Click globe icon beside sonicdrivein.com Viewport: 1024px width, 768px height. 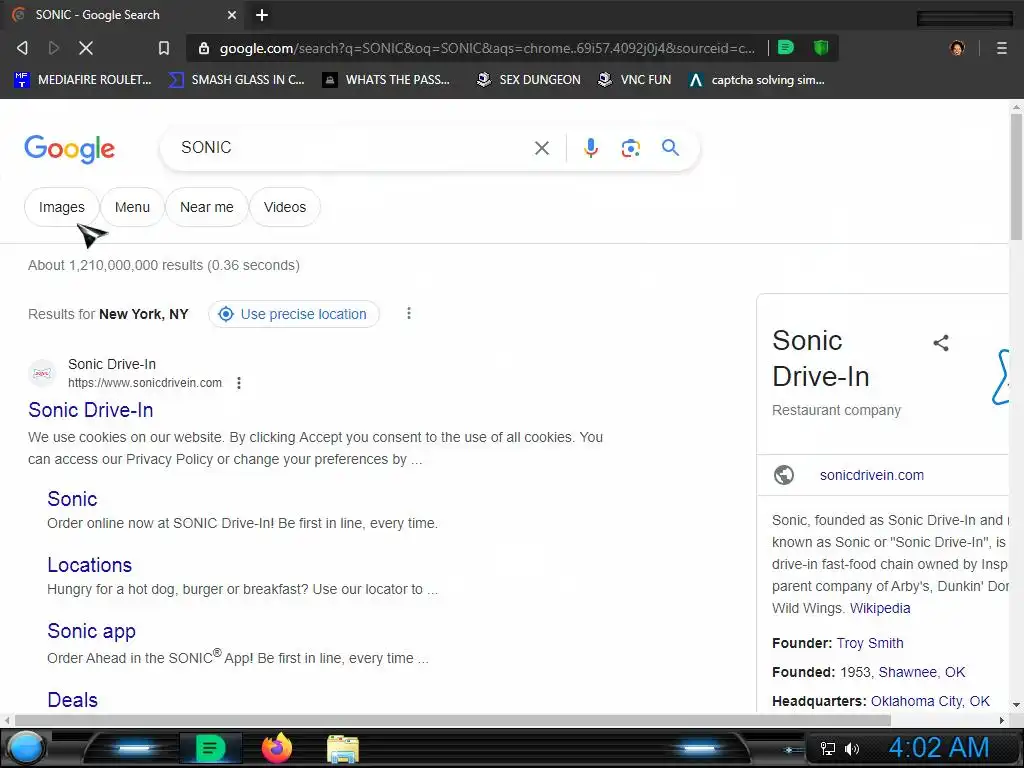click(784, 475)
